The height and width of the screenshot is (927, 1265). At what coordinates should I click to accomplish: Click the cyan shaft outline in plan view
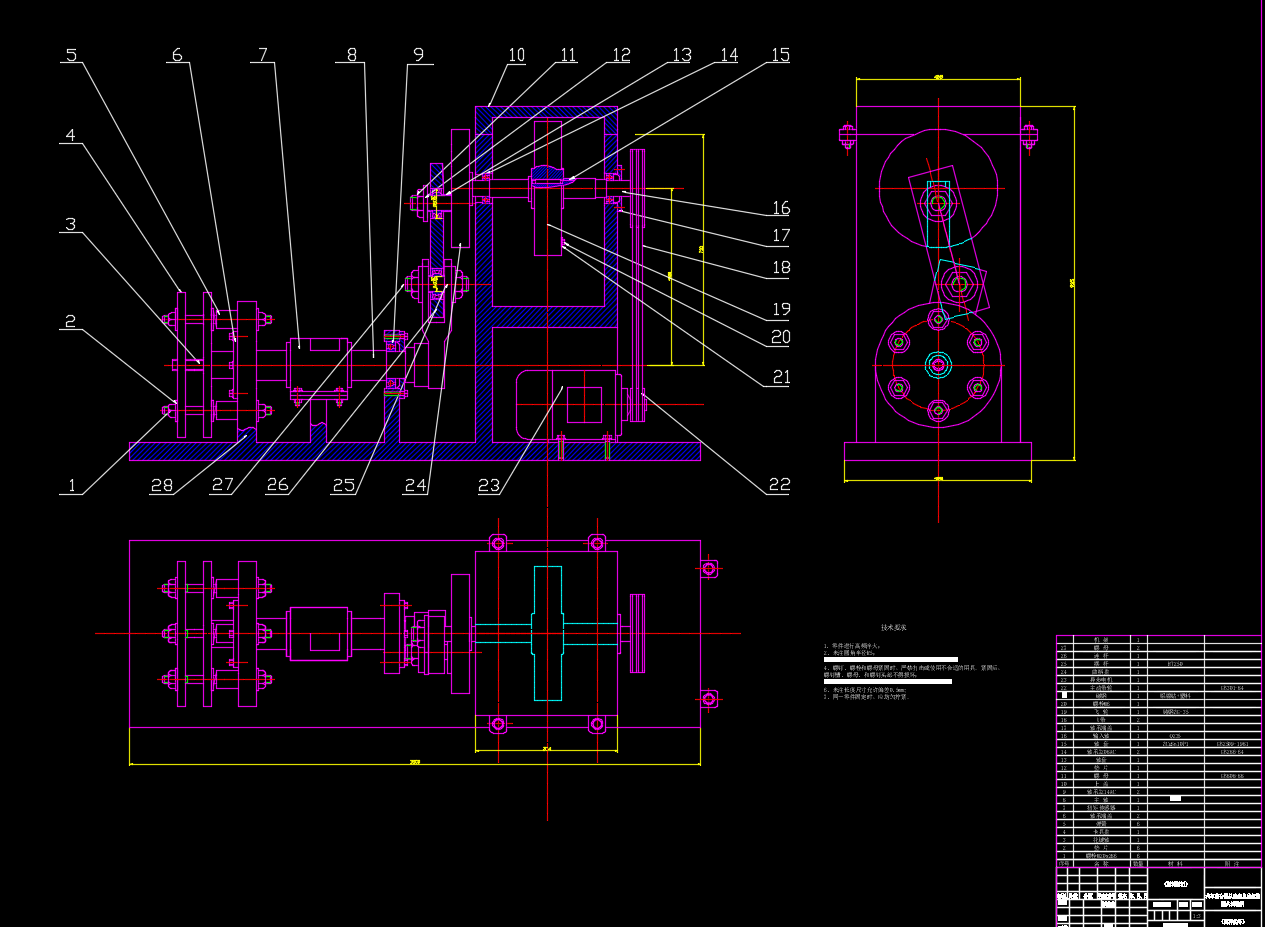[x=548, y=632]
